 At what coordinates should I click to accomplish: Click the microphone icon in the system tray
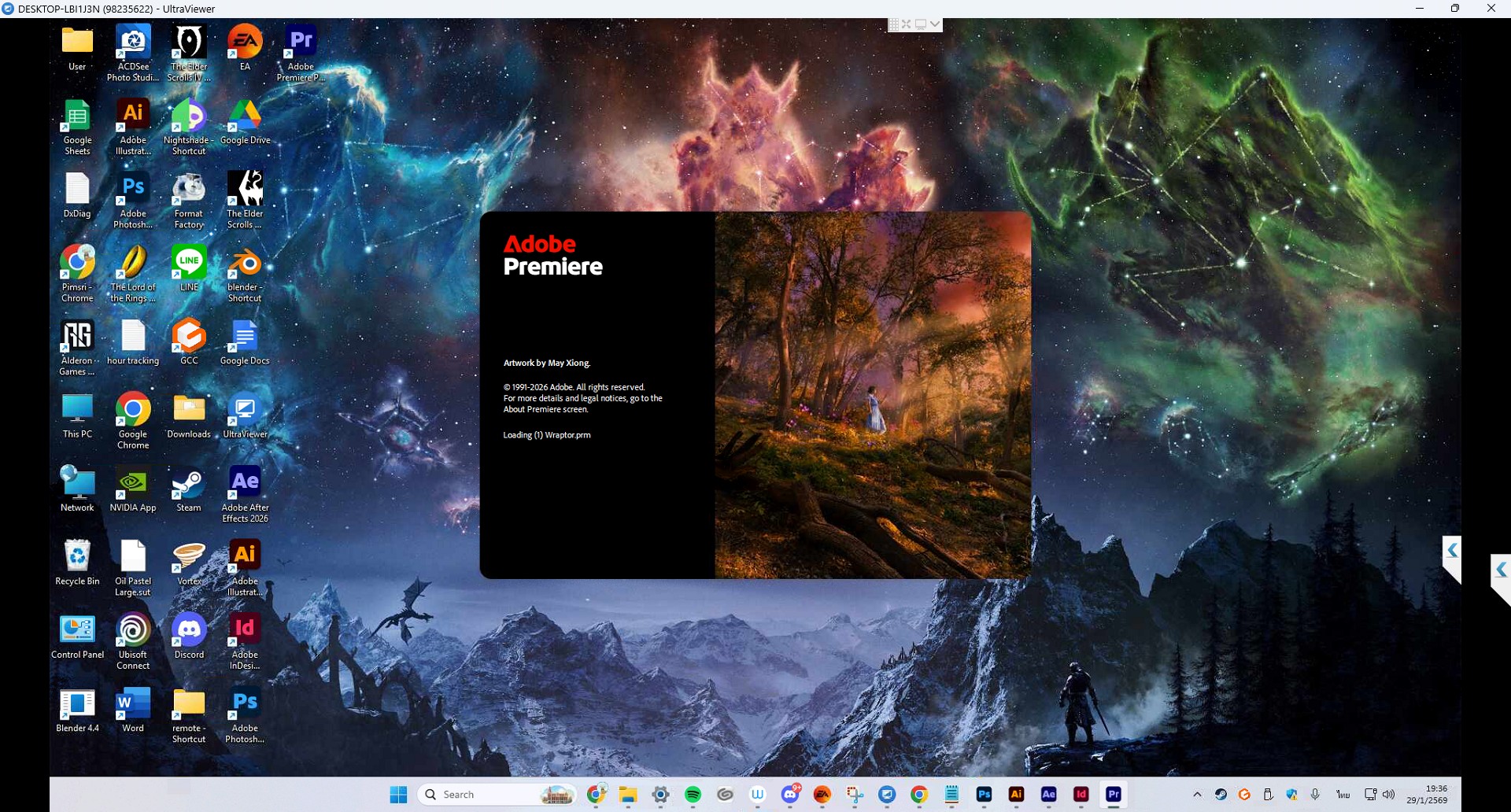[1315, 795]
